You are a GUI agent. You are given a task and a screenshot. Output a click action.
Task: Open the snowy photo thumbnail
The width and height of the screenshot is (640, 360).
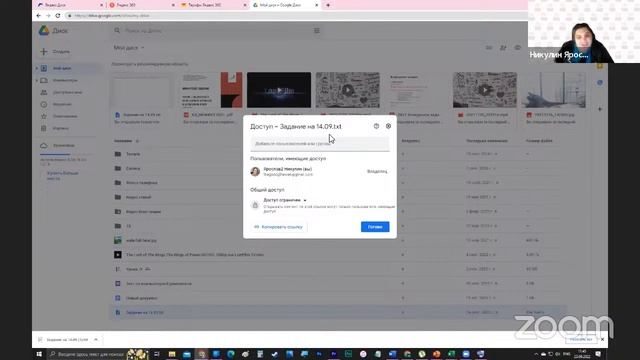pos(553,90)
